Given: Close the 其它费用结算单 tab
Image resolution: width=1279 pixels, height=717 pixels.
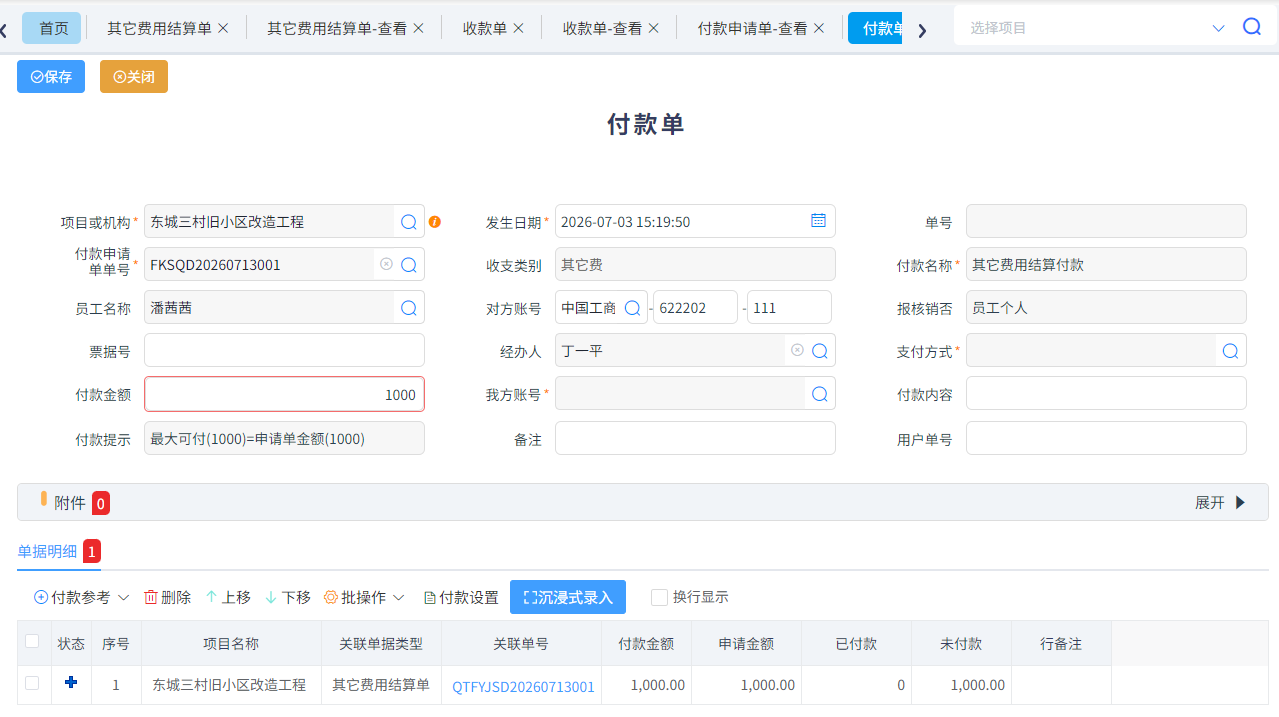Looking at the screenshot, I should pyautogui.click(x=223, y=29).
